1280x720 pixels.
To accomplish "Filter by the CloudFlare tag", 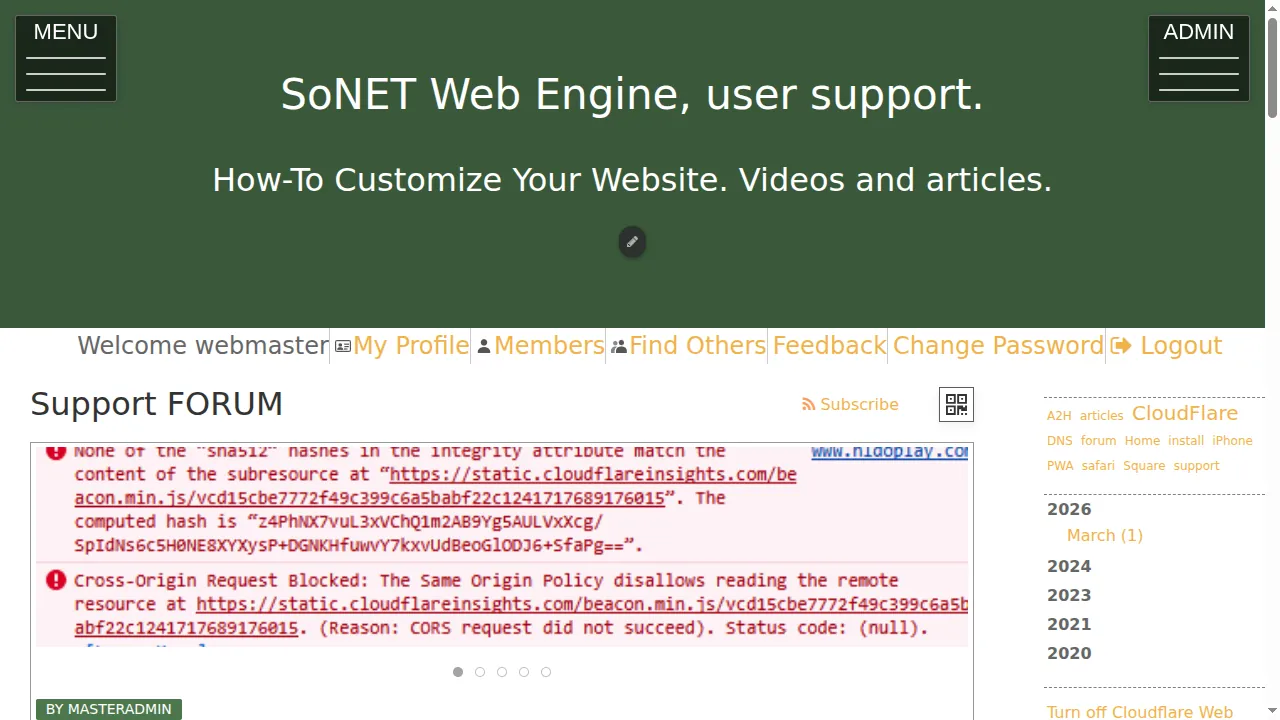I will (1185, 413).
